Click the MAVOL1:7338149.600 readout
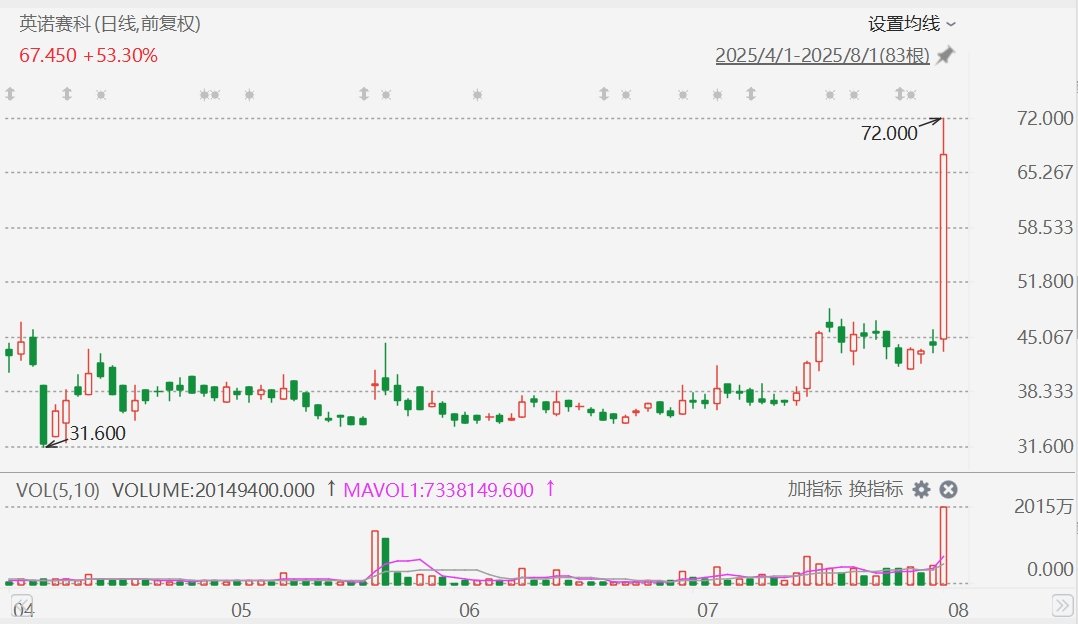 pos(439,490)
